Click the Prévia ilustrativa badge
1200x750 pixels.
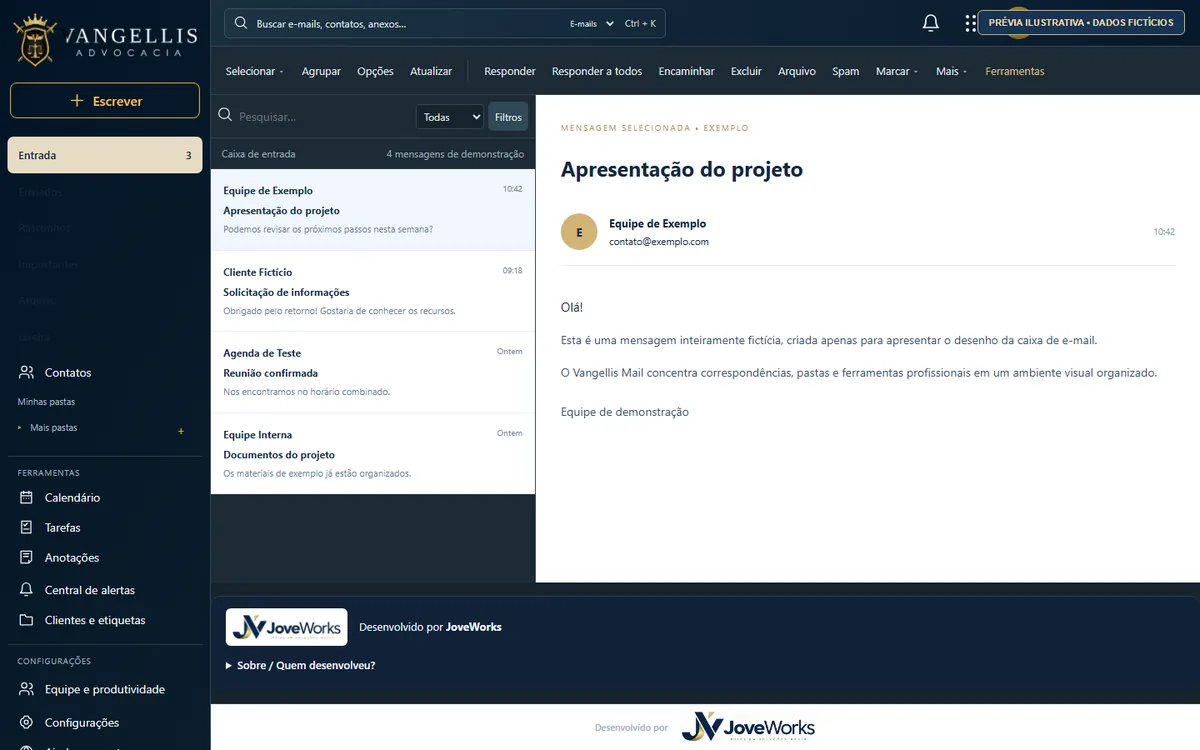pyautogui.click(x=1081, y=22)
